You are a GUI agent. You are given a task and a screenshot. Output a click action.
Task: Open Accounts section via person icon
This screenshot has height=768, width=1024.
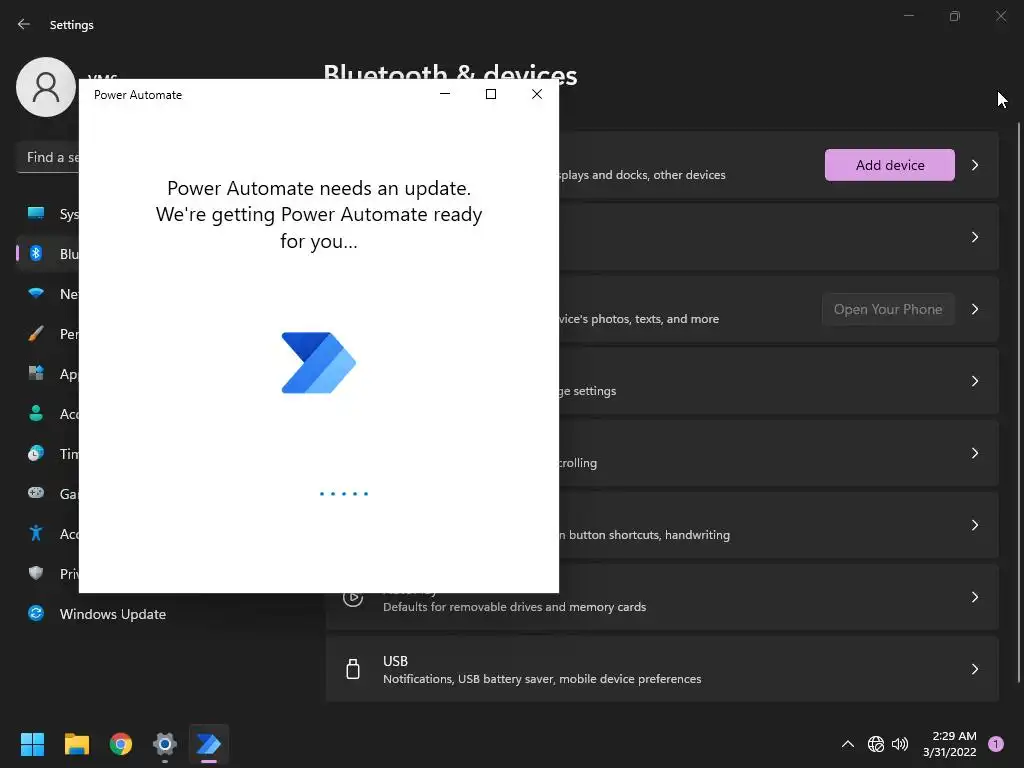click(36, 413)
